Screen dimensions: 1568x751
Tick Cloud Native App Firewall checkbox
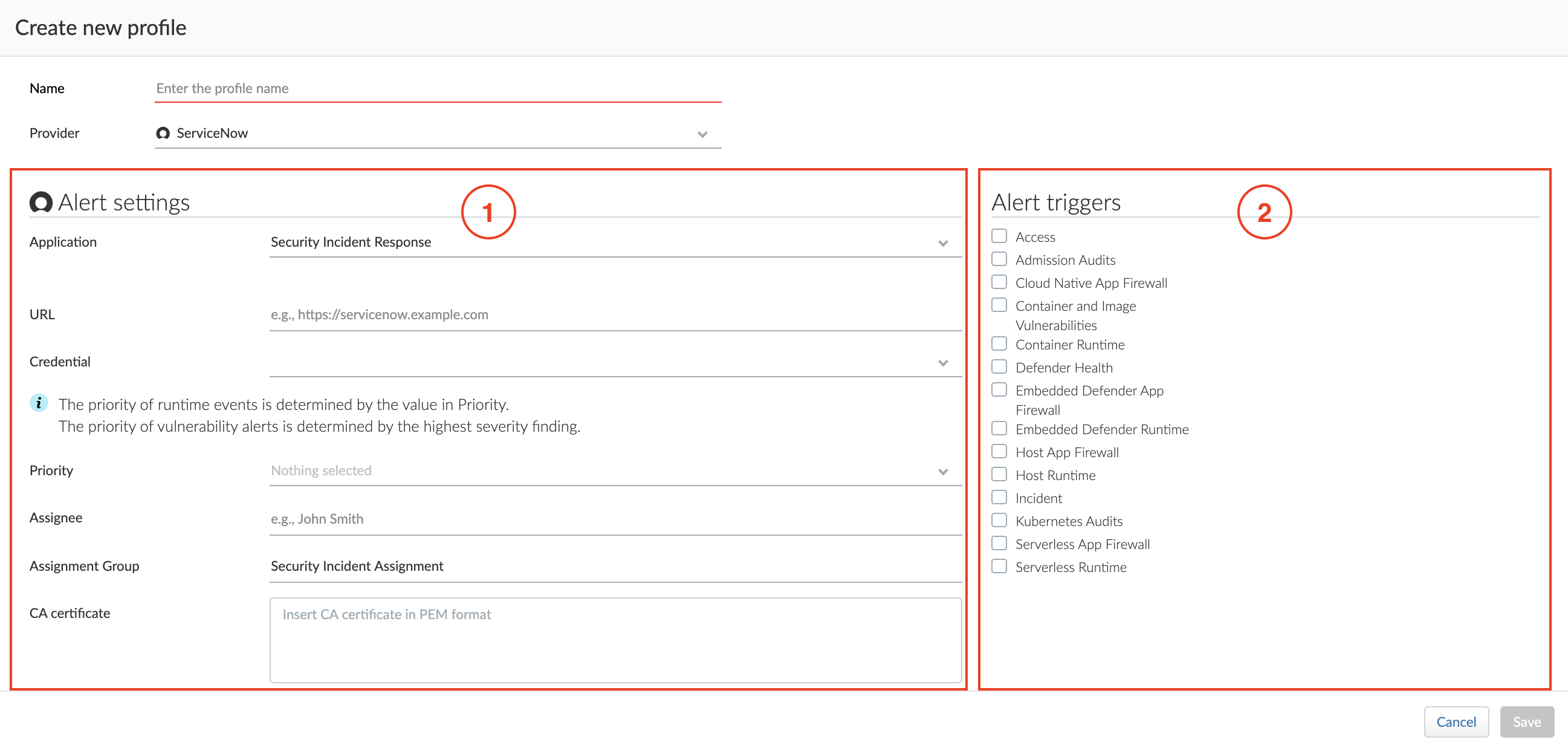point(999,282)
